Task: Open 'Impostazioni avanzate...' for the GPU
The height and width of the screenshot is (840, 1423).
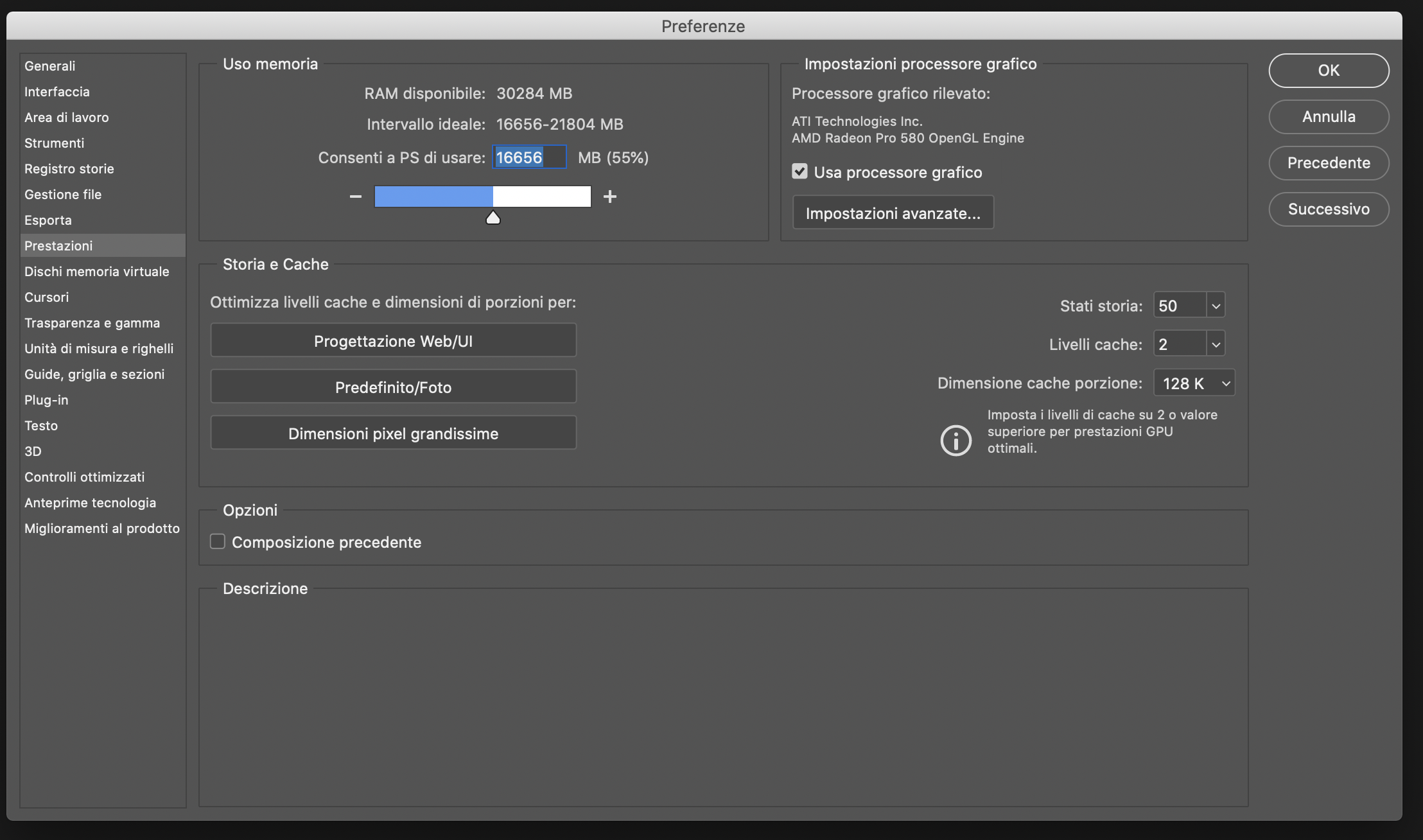Action: (x=893, y=212)
